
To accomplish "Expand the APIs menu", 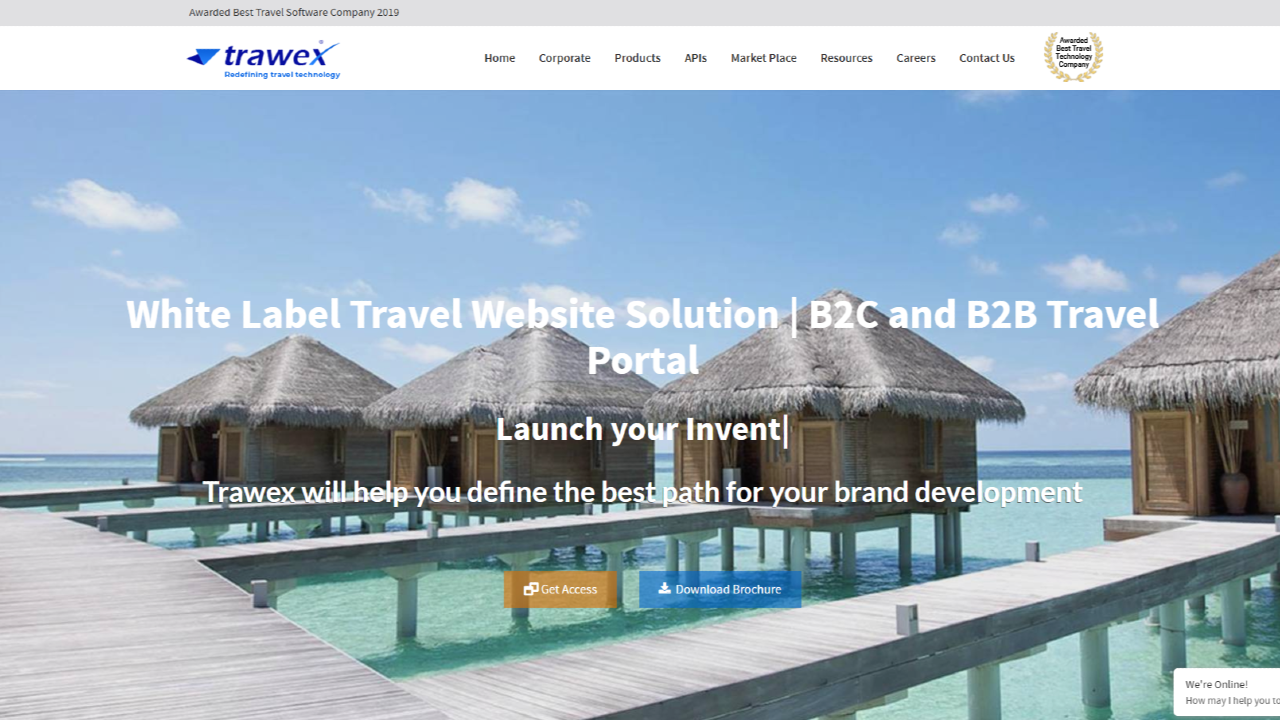I will tap(696, 58).
